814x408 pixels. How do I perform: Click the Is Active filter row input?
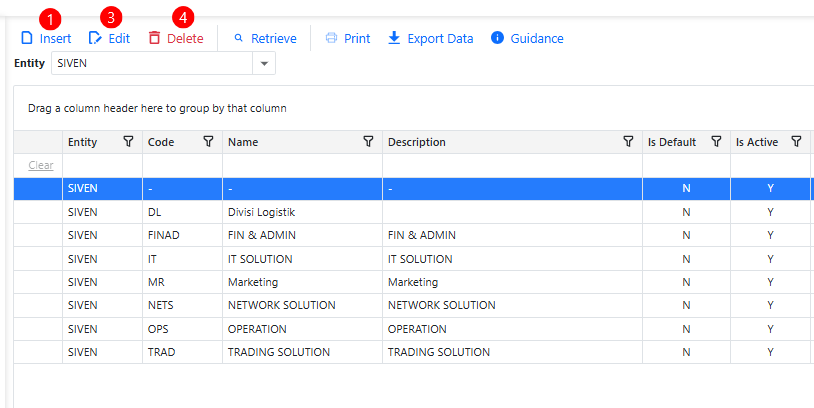pos(771,166)
